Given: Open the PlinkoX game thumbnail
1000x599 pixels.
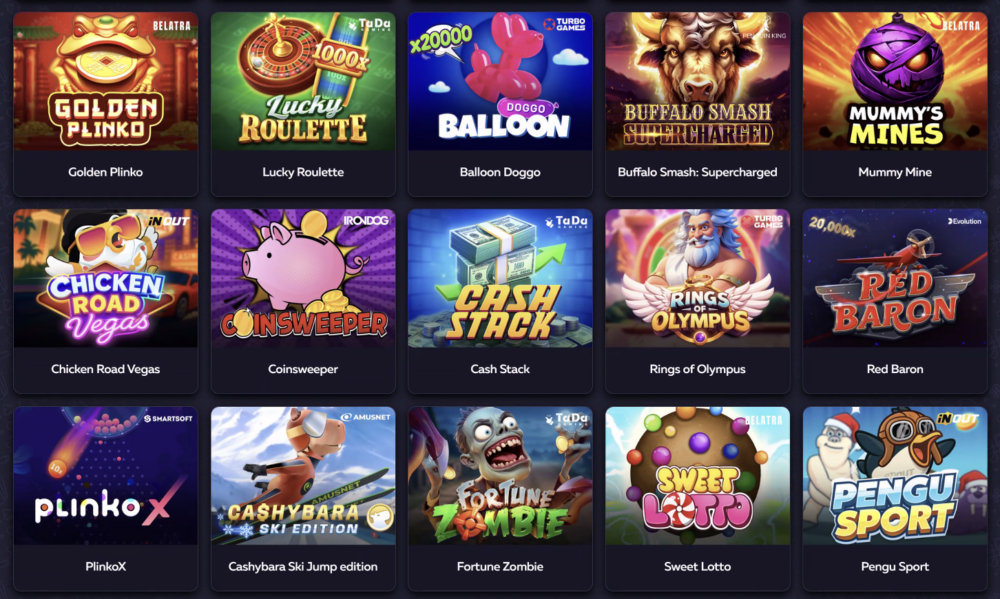Looking at the screenshot, I should 105,476.
